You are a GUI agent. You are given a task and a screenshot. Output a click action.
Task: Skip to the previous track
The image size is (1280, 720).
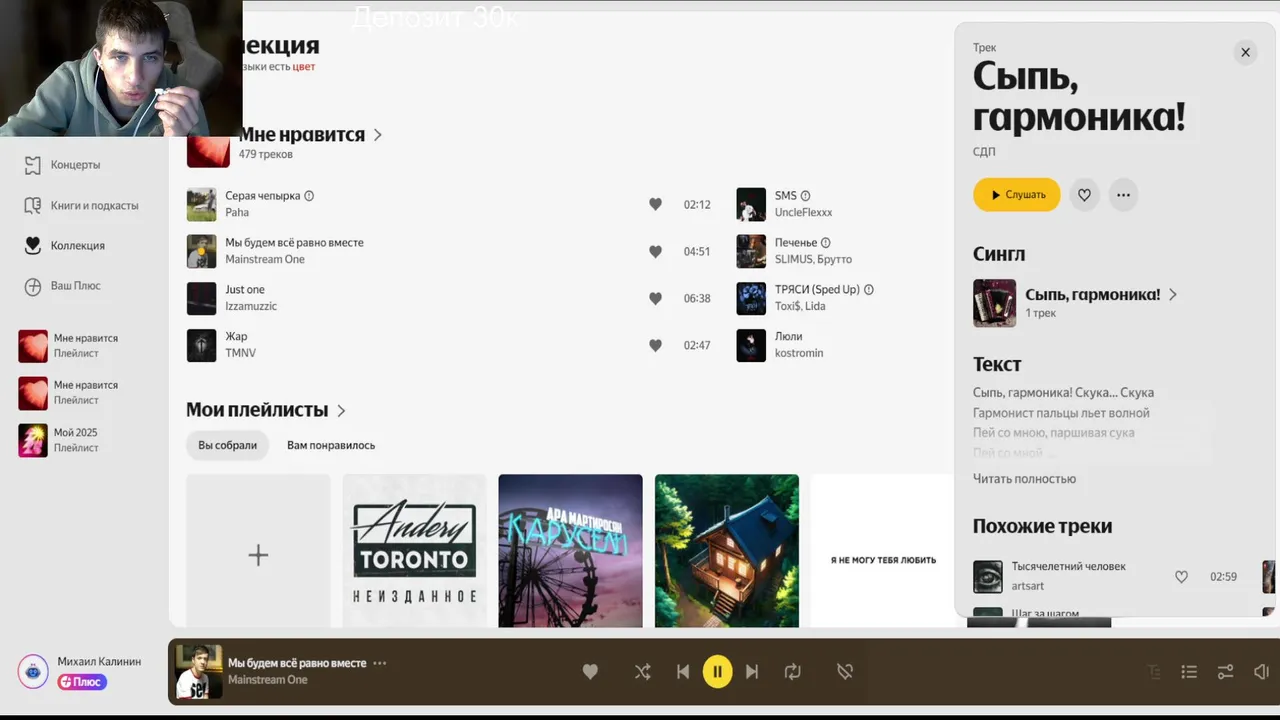coord(683,672)
